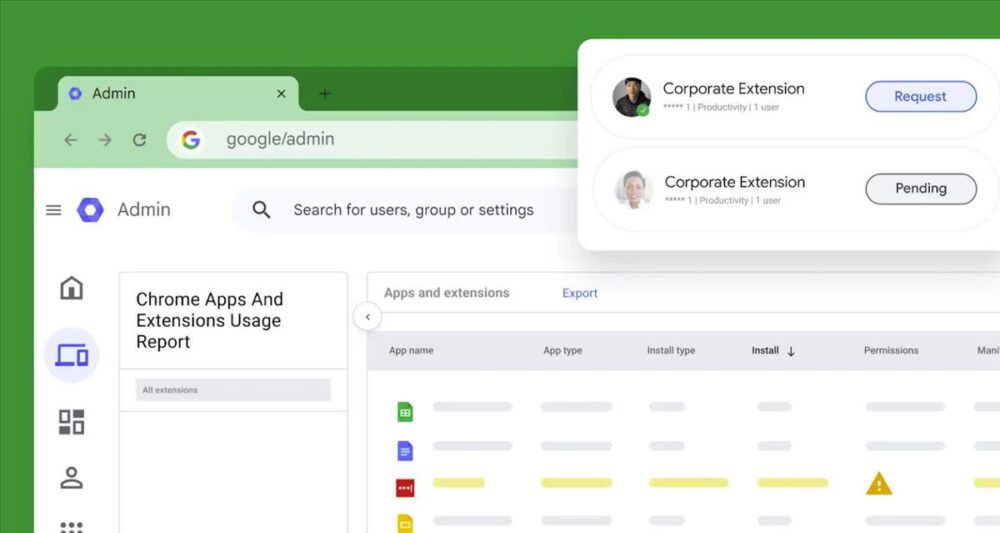Open the apps grid icon in sidebar

coord(71,527)
